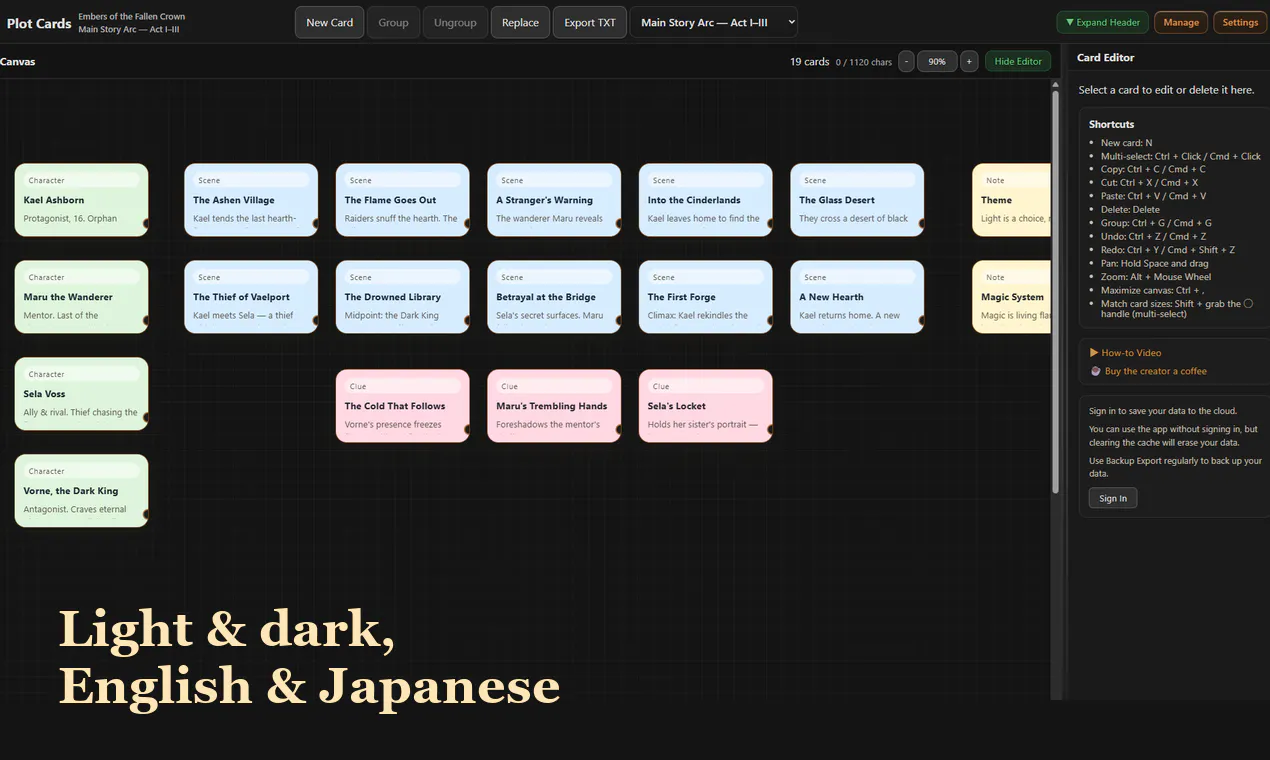The width and height of the screenshot is (1270, 760).
Task: Grab resize handle on Maru the Wanderer card
Action: (x=146, y=321)
